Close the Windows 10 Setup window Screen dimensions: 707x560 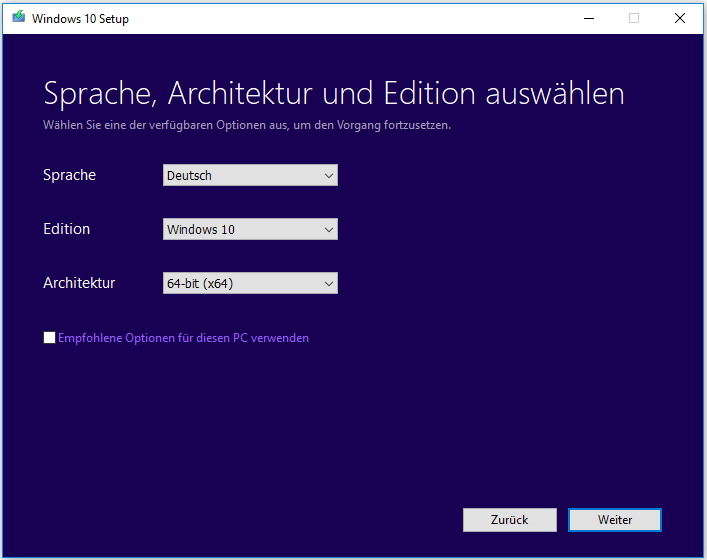(x=680, y=18)
